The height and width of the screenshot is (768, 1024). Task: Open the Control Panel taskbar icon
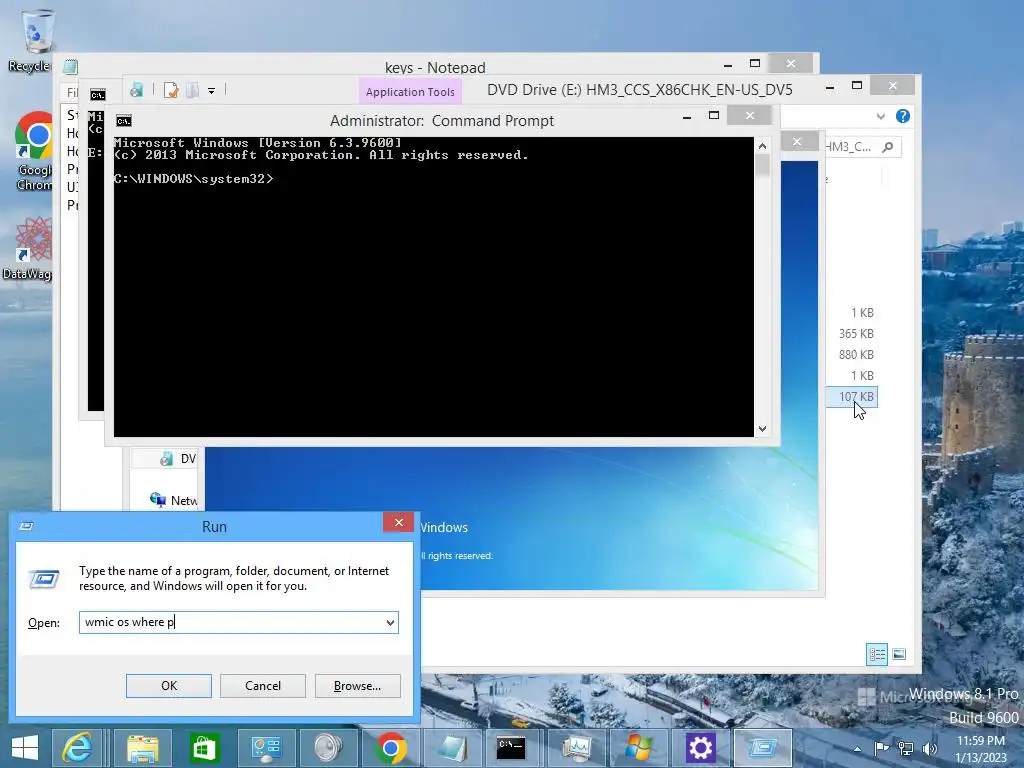[265, 748]
